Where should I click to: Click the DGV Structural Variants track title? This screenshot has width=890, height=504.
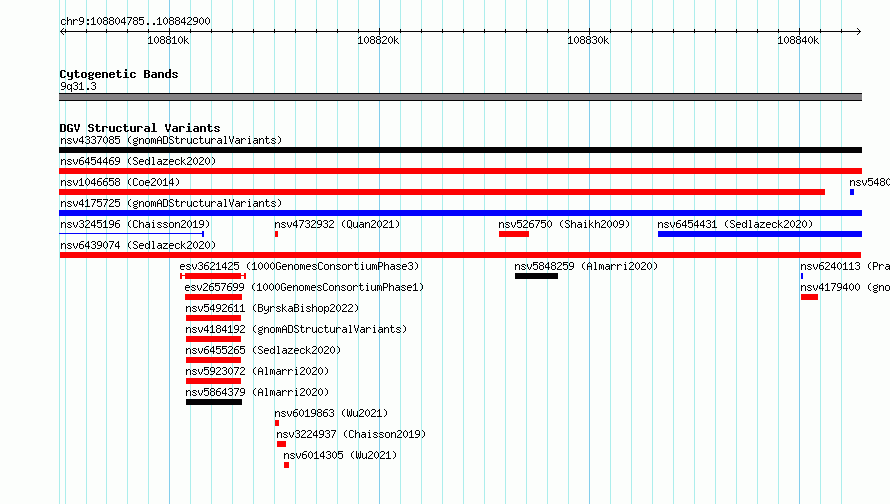tap(140, 128)
